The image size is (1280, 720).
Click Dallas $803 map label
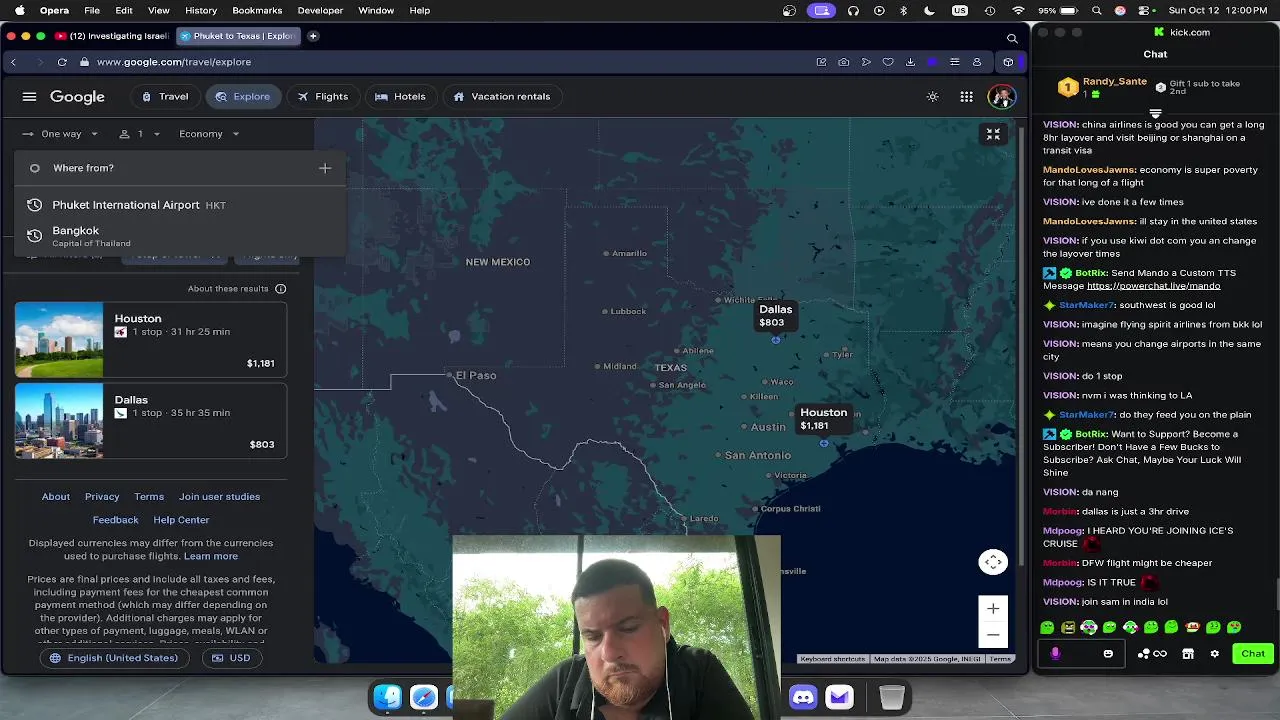click(775, 316)
